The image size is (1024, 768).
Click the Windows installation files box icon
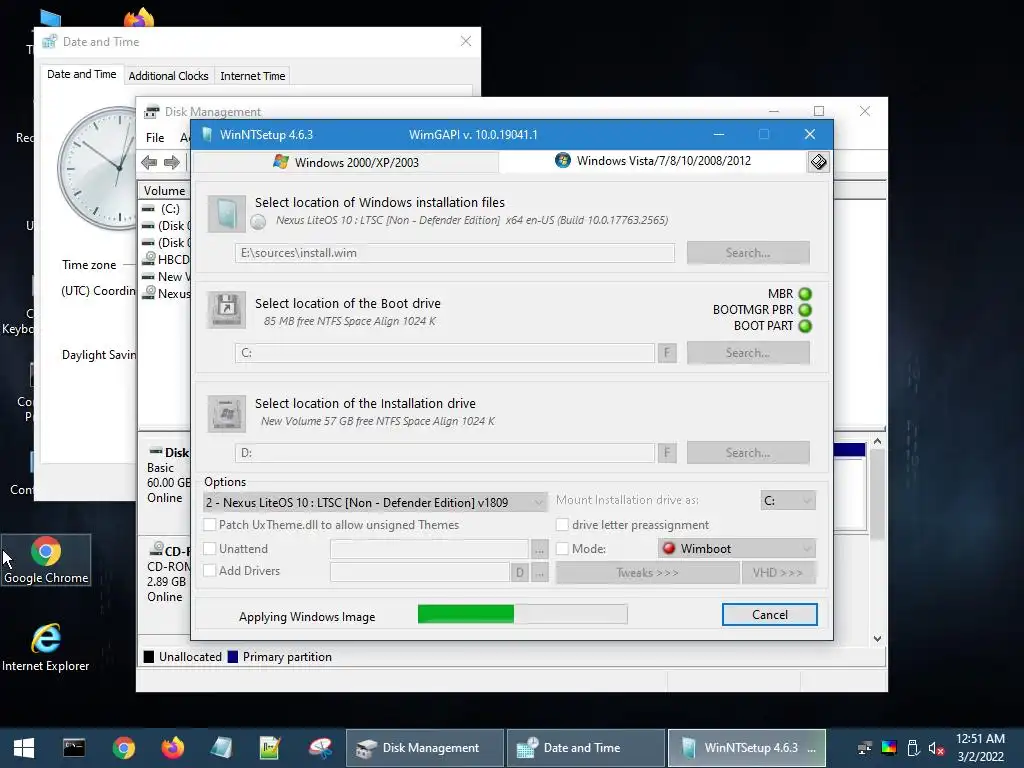[x=227, y=214]
